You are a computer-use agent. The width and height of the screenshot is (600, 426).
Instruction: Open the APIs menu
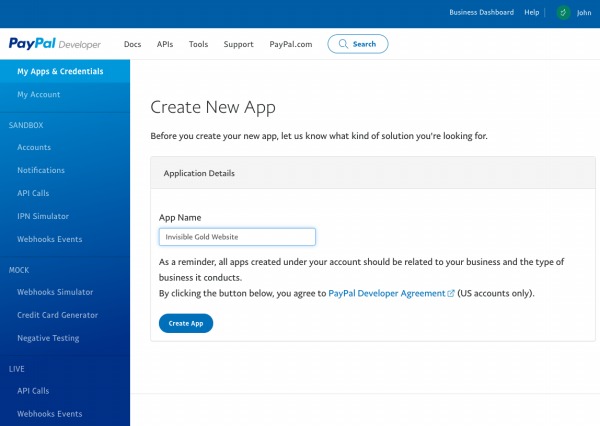coord(165,44)
